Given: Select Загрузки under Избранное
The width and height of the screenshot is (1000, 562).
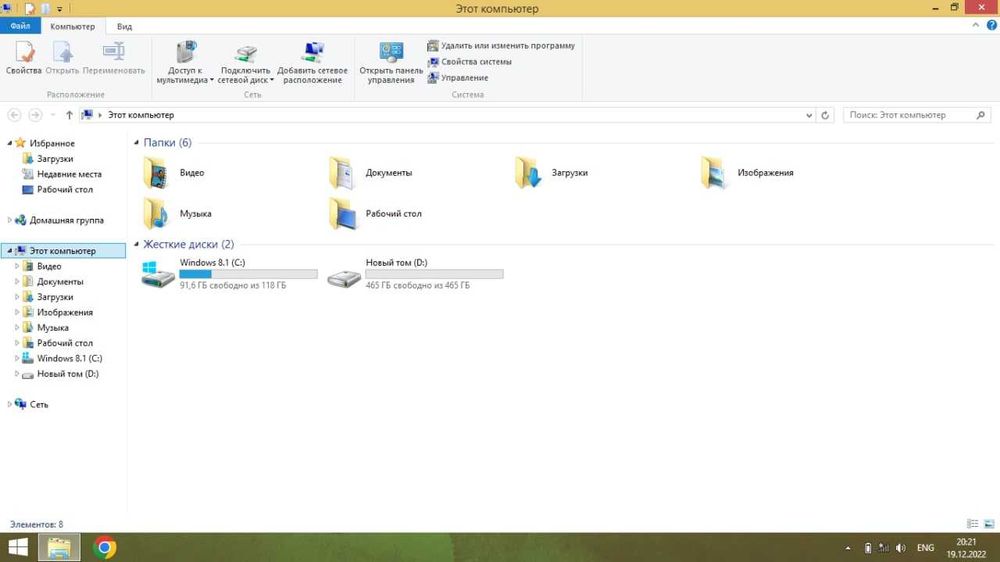Looking at the screenshot, I should click(48, 159).
